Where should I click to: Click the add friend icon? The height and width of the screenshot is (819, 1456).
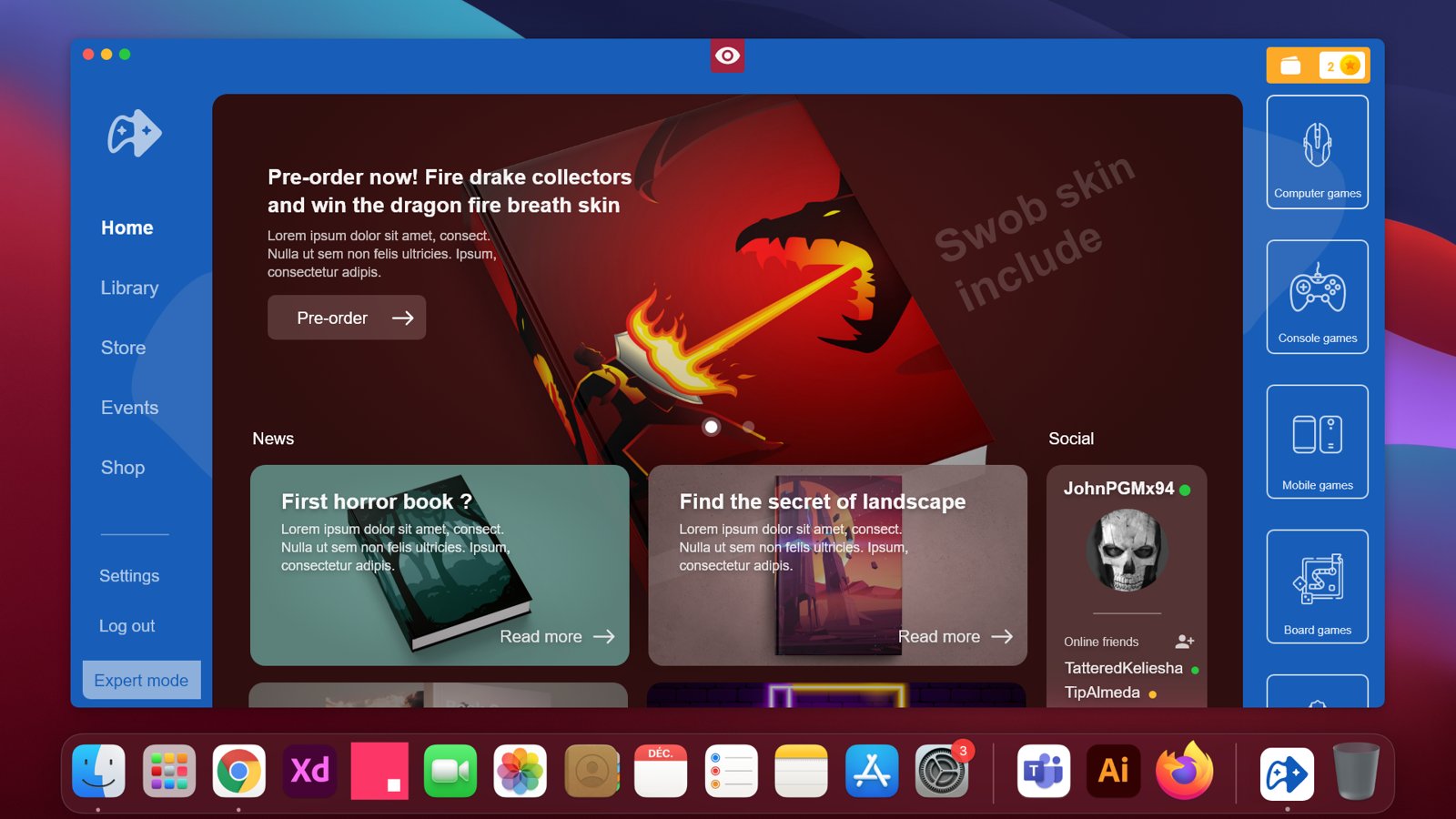[x=1185, y=642]
